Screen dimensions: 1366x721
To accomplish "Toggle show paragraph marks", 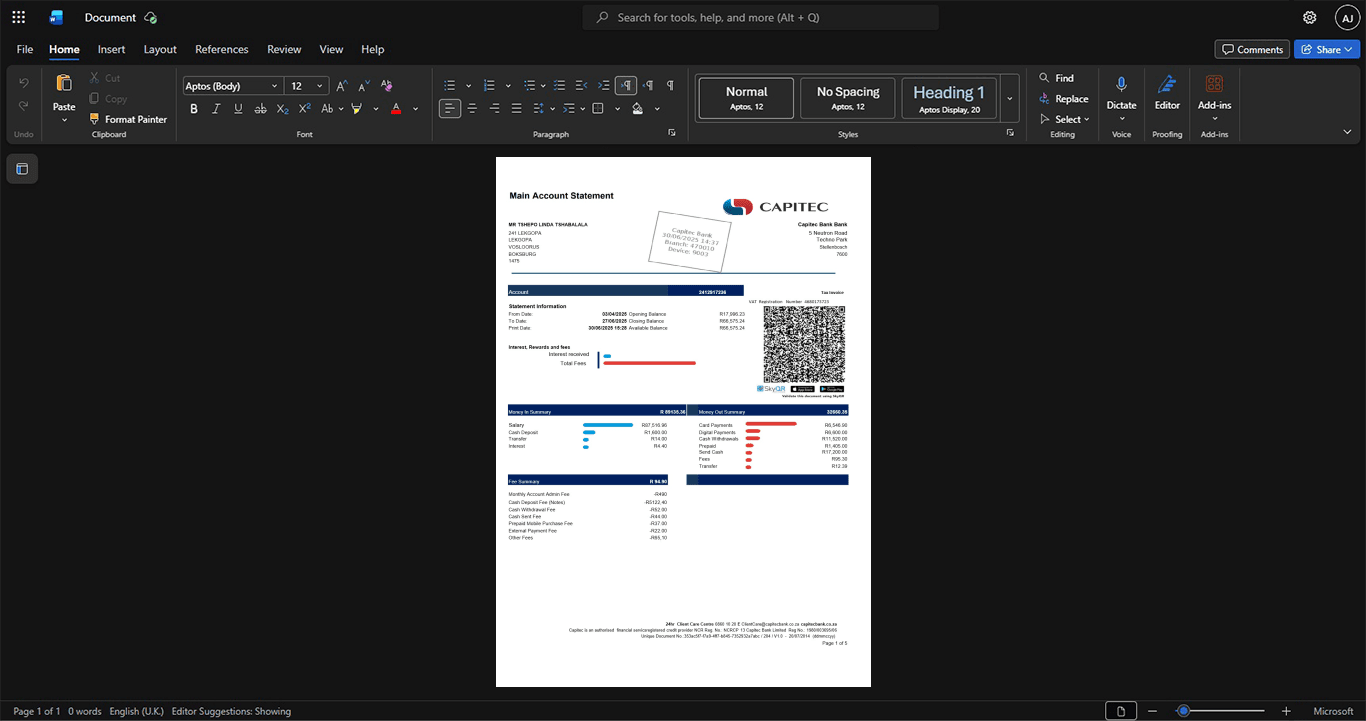I will (x=670, y=85).
